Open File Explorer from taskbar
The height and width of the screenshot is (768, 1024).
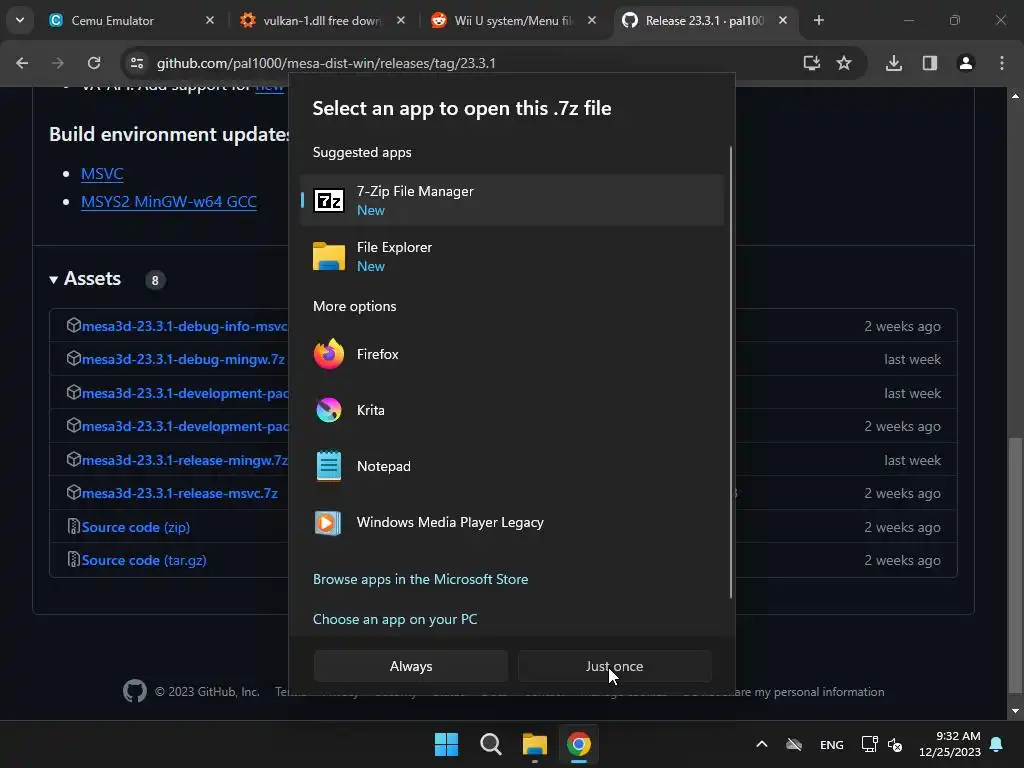point(534,744)
